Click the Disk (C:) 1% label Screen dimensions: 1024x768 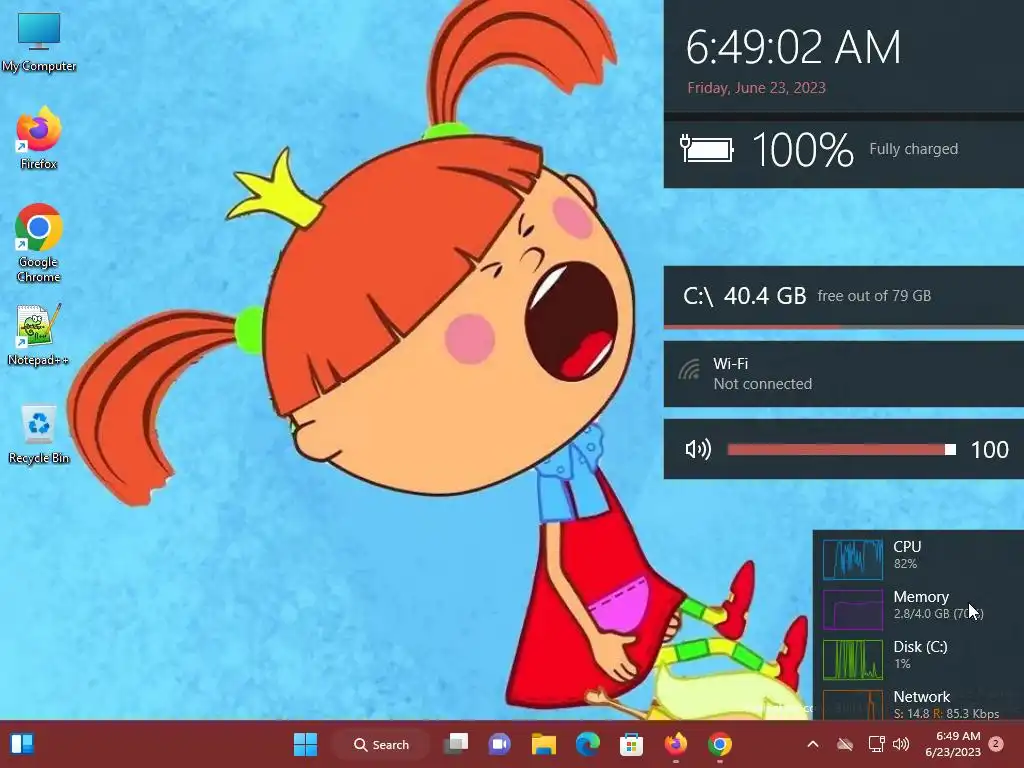pyautogui.click(x=920, y=654)
